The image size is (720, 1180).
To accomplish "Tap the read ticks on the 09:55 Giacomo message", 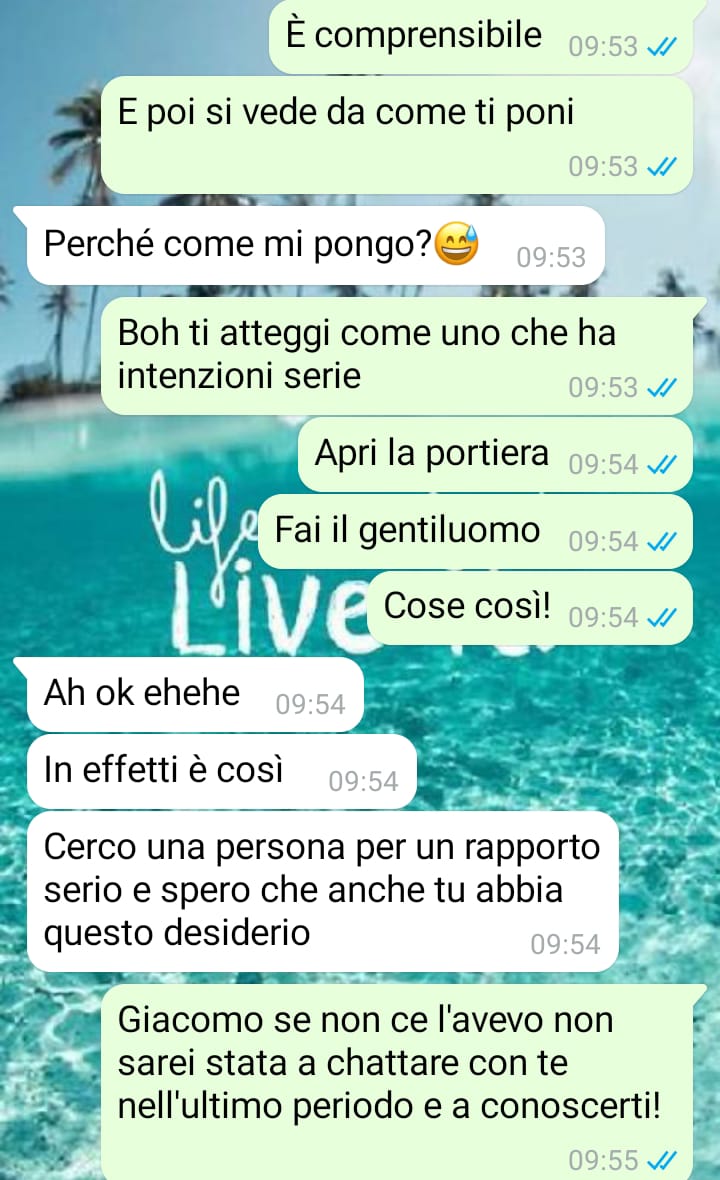I will 662,1160.
